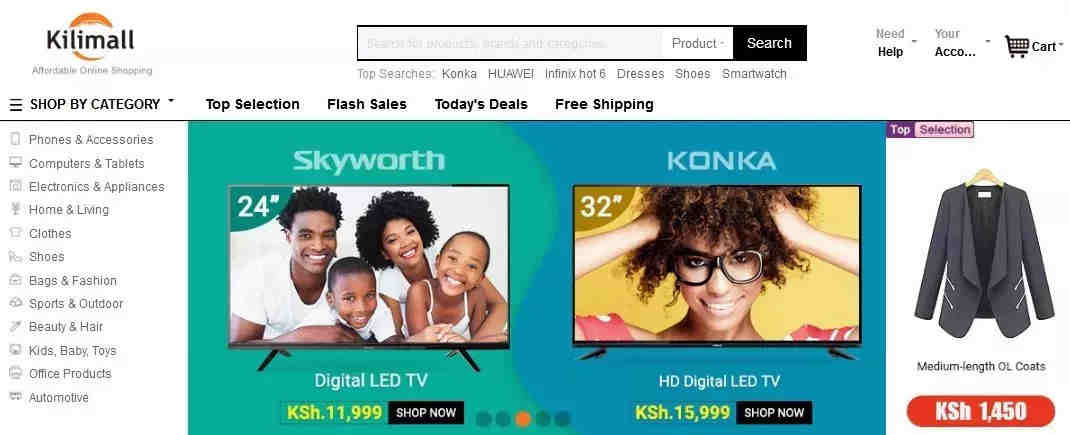Open the Automotive category icon
Screen dimensions: 1070x435
(x=16, y=397)
